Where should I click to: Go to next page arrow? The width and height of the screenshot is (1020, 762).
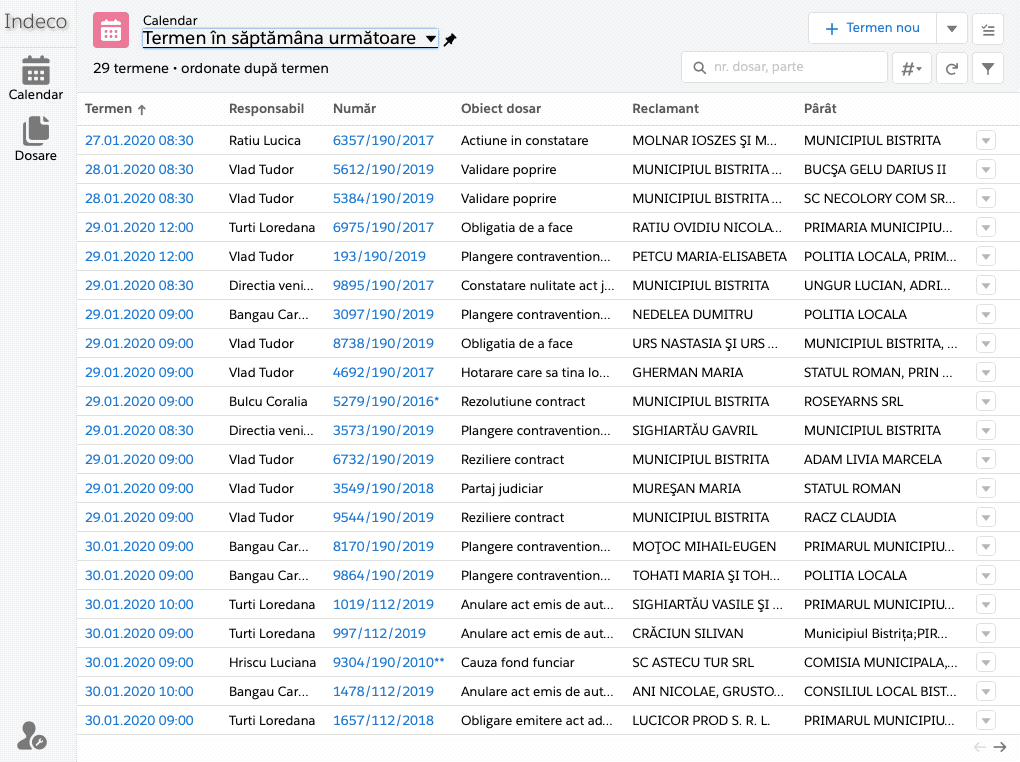pos(999,748)
